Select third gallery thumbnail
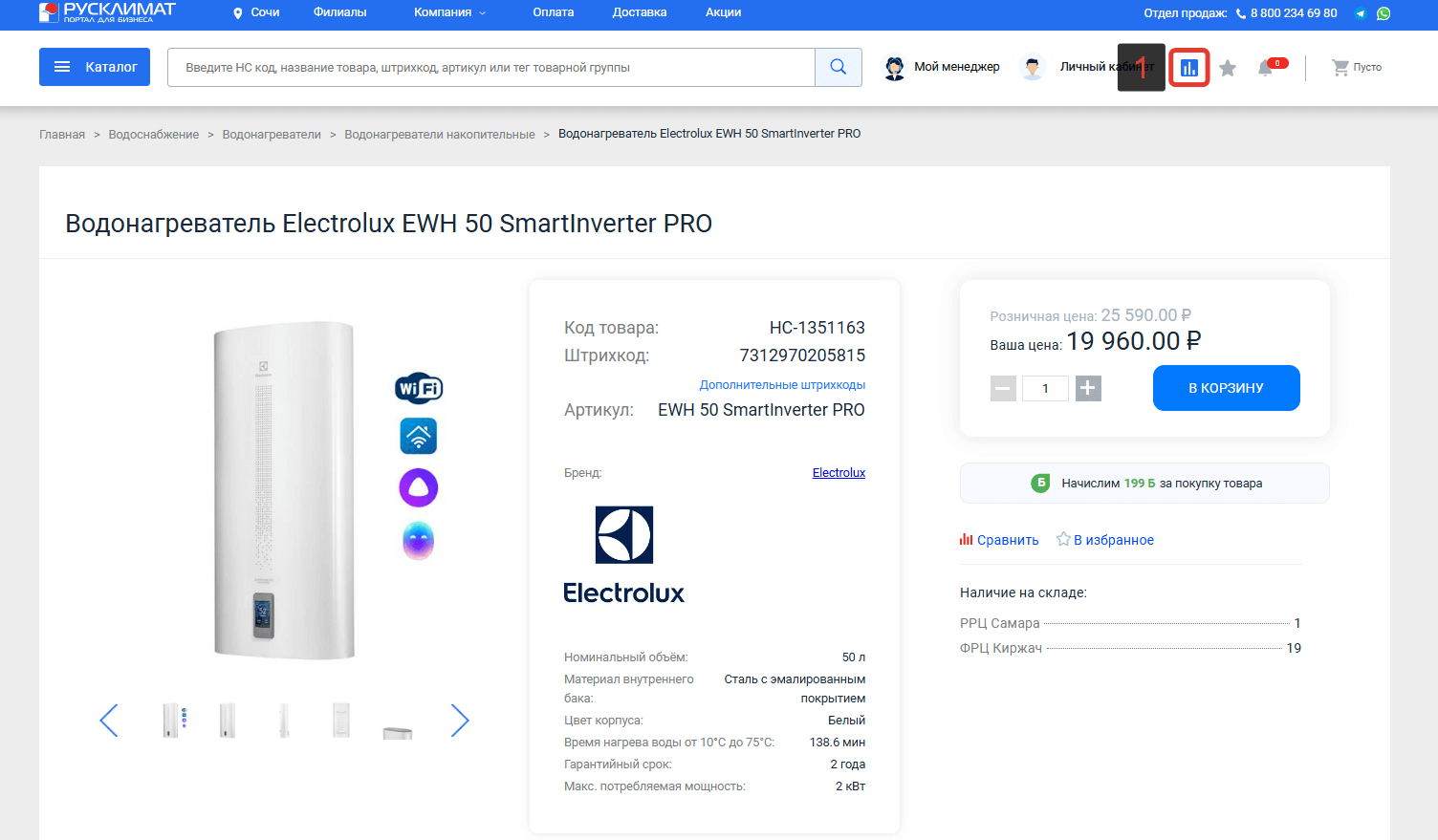 click(x=284, y=721)
